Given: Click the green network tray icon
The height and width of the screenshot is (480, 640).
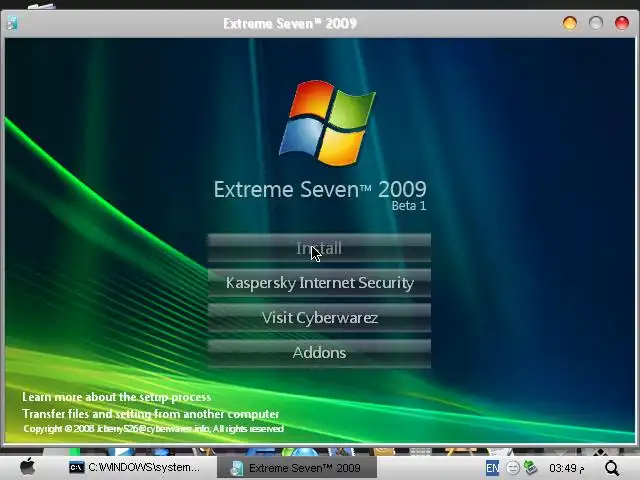Looking at the screenshot, I should pyautogui.click(x=530, y=467).
